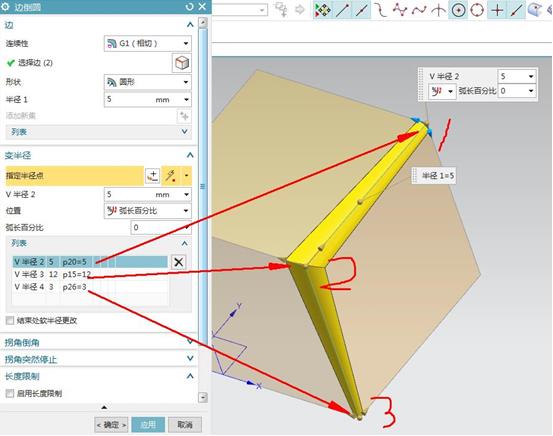This screenshot has width=553, height=436.
Task: Expand the corner setback section
Action: [x=98, y=342]
